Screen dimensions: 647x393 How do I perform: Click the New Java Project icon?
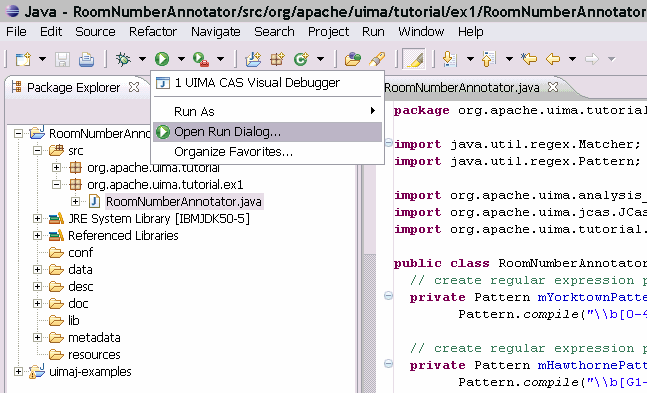pos(253,59)
